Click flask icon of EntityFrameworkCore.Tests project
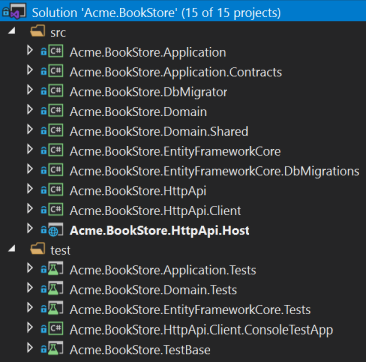This screenshot has width=366, height=362. point(55,308)
